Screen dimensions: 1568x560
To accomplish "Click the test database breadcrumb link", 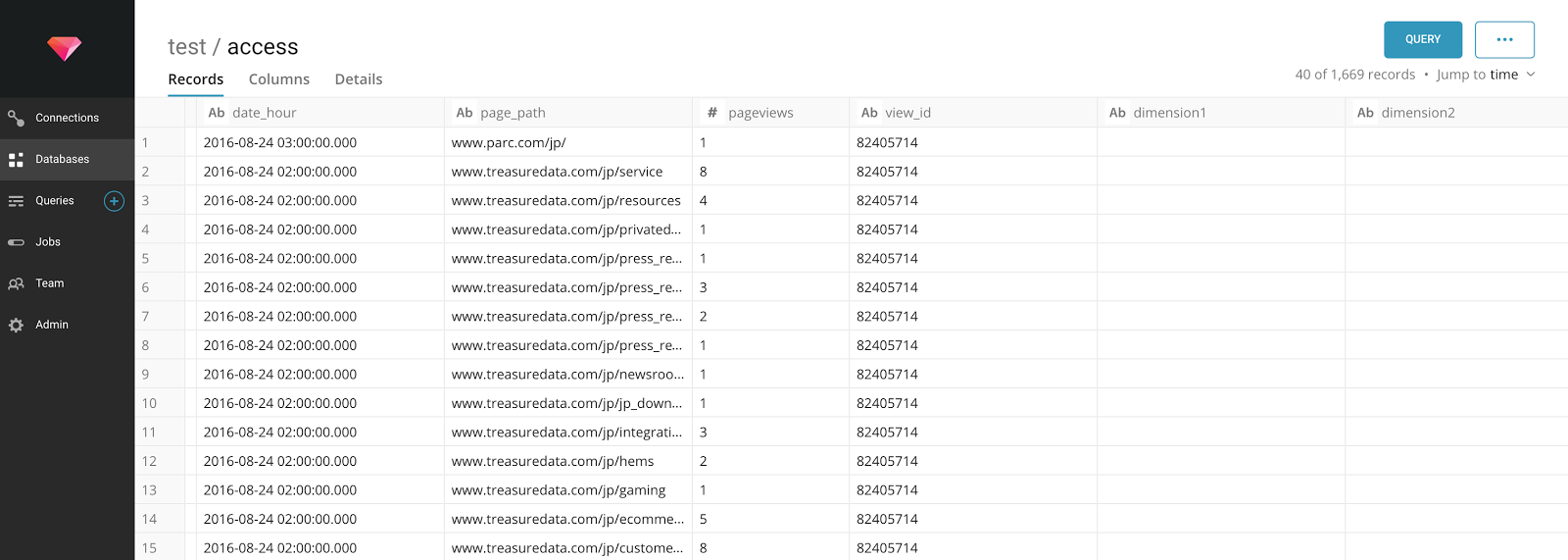I will point(187,47).
